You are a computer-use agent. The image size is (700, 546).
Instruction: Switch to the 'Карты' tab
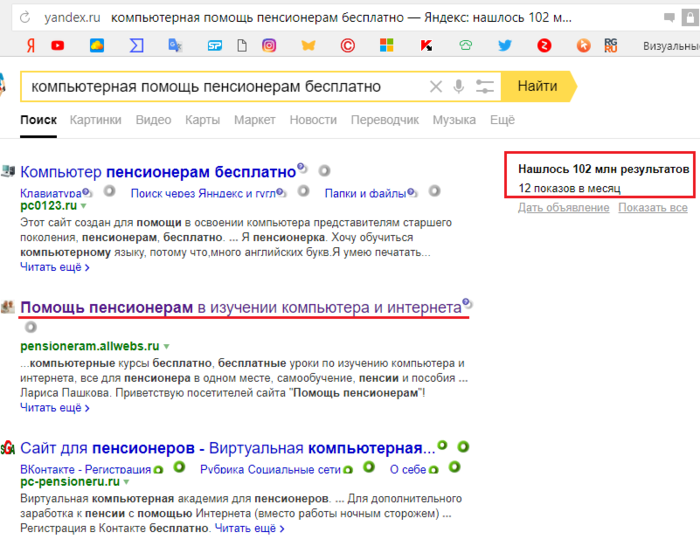click(203, 120)
